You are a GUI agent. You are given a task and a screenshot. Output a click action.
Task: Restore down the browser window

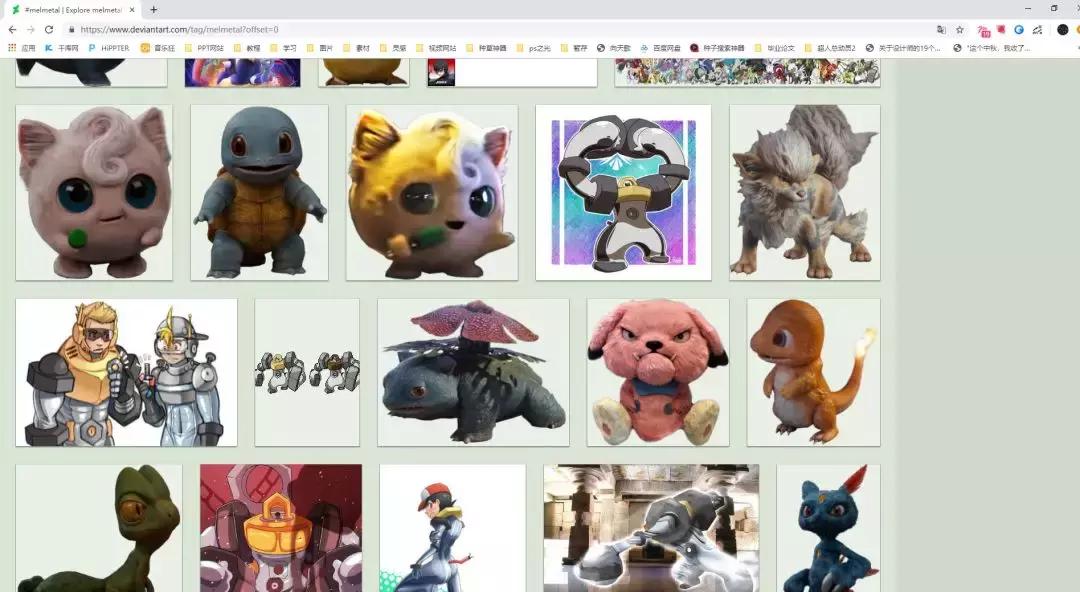click(1054, 8)
